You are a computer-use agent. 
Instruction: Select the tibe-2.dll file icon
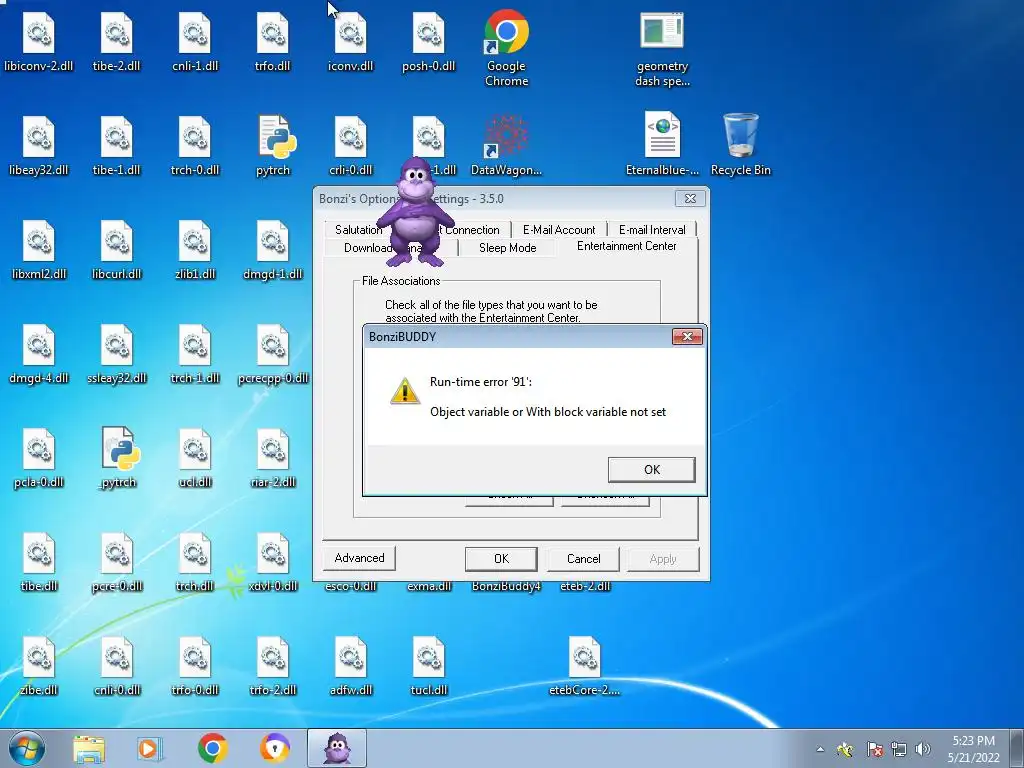[117, 40]
